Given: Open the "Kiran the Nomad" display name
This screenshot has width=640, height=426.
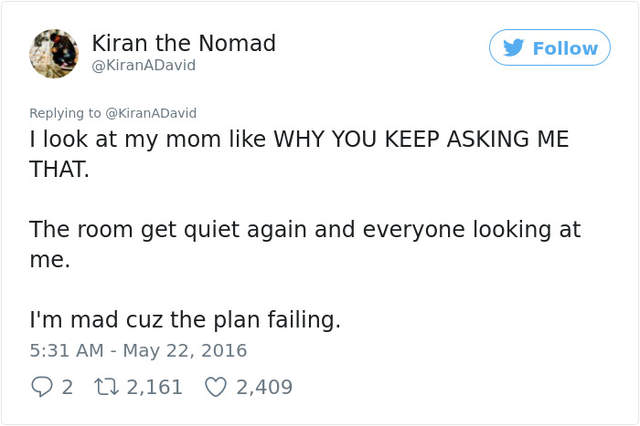Looking at the screenshot, I should point(183,43).
